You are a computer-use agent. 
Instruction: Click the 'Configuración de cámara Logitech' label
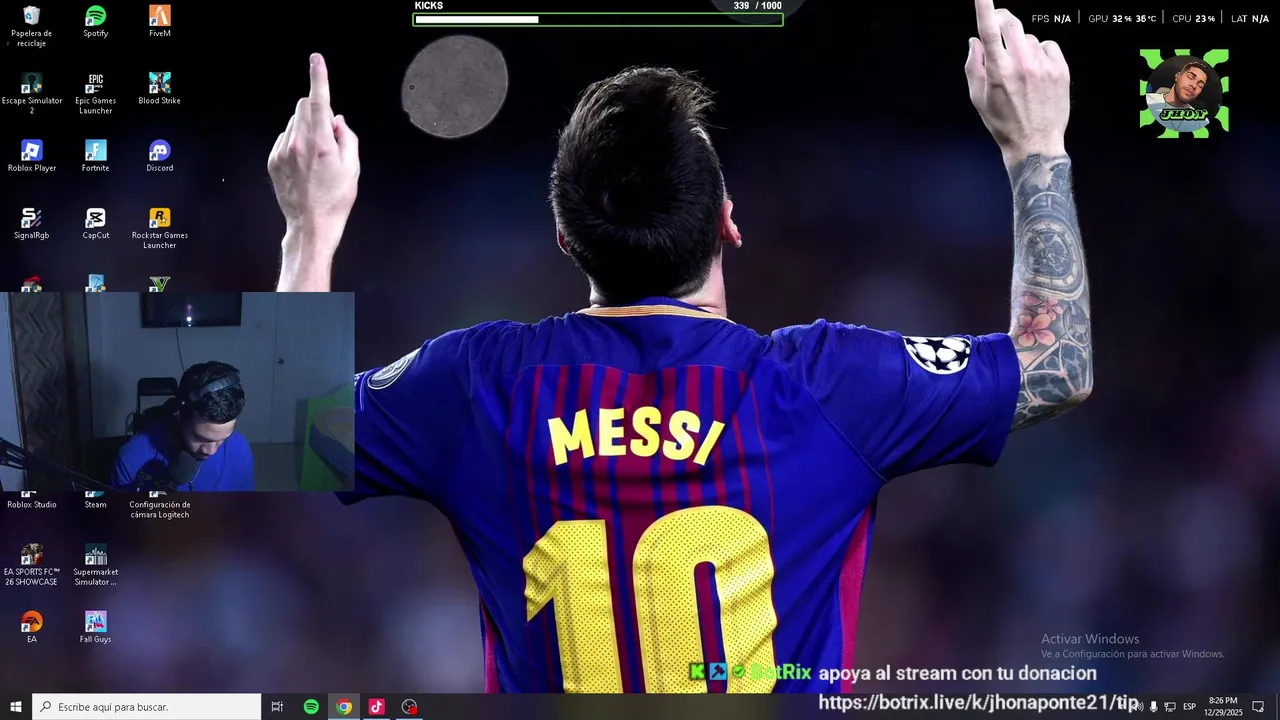pyautogui.click(x=159, y=510)
